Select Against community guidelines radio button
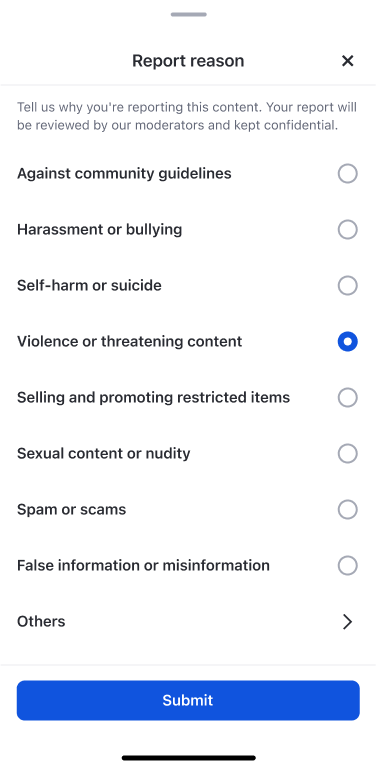The width and height of the screenshot is (376, 769). 348,174
